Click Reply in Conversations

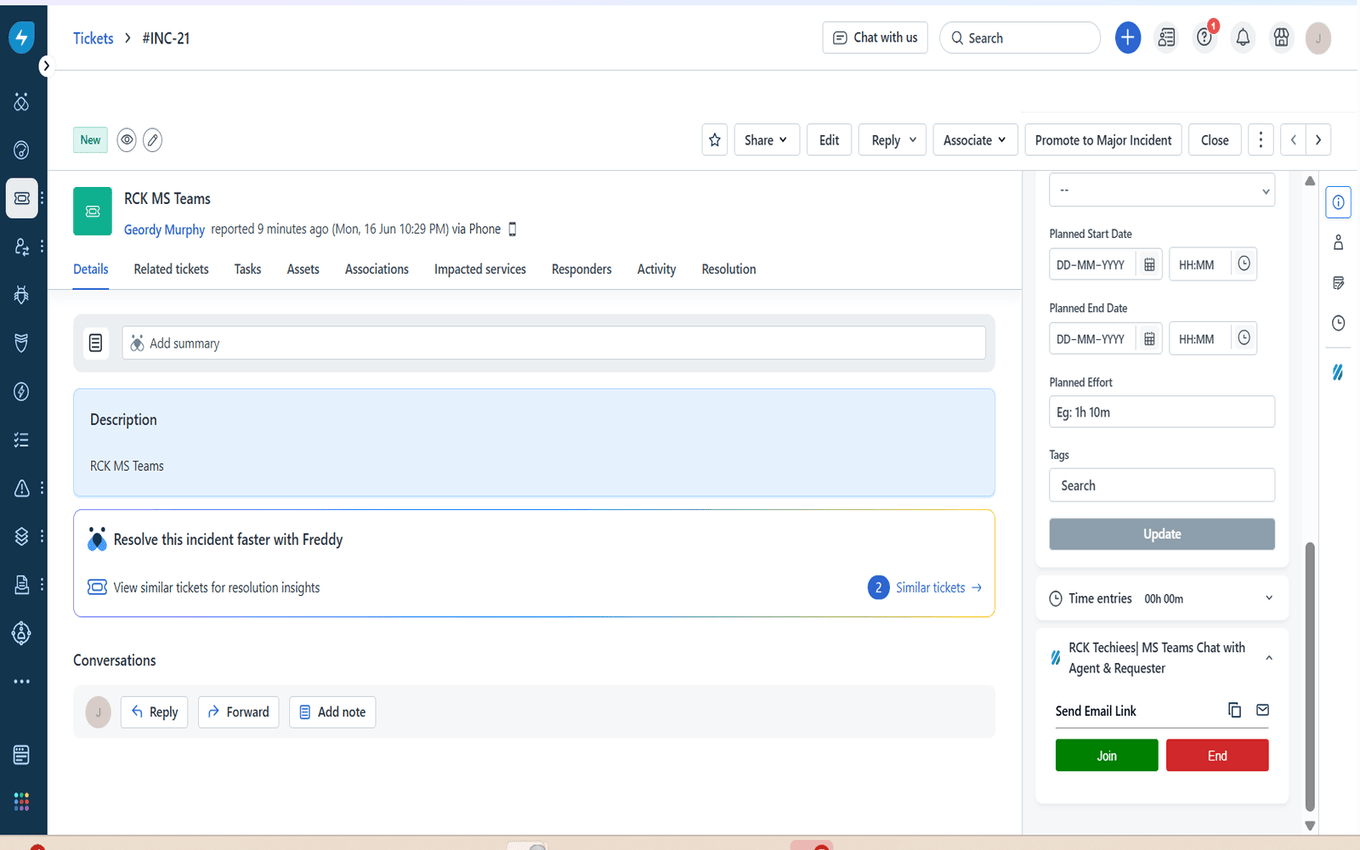154,712
